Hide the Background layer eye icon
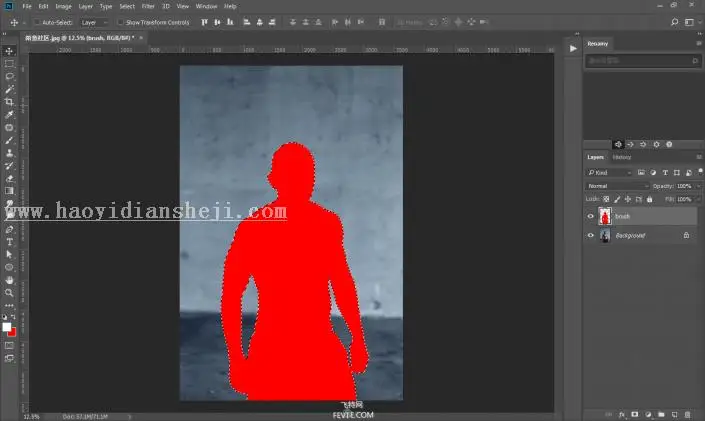The height and width of the screenshot is (421, 705). click(x=591, y=235)
